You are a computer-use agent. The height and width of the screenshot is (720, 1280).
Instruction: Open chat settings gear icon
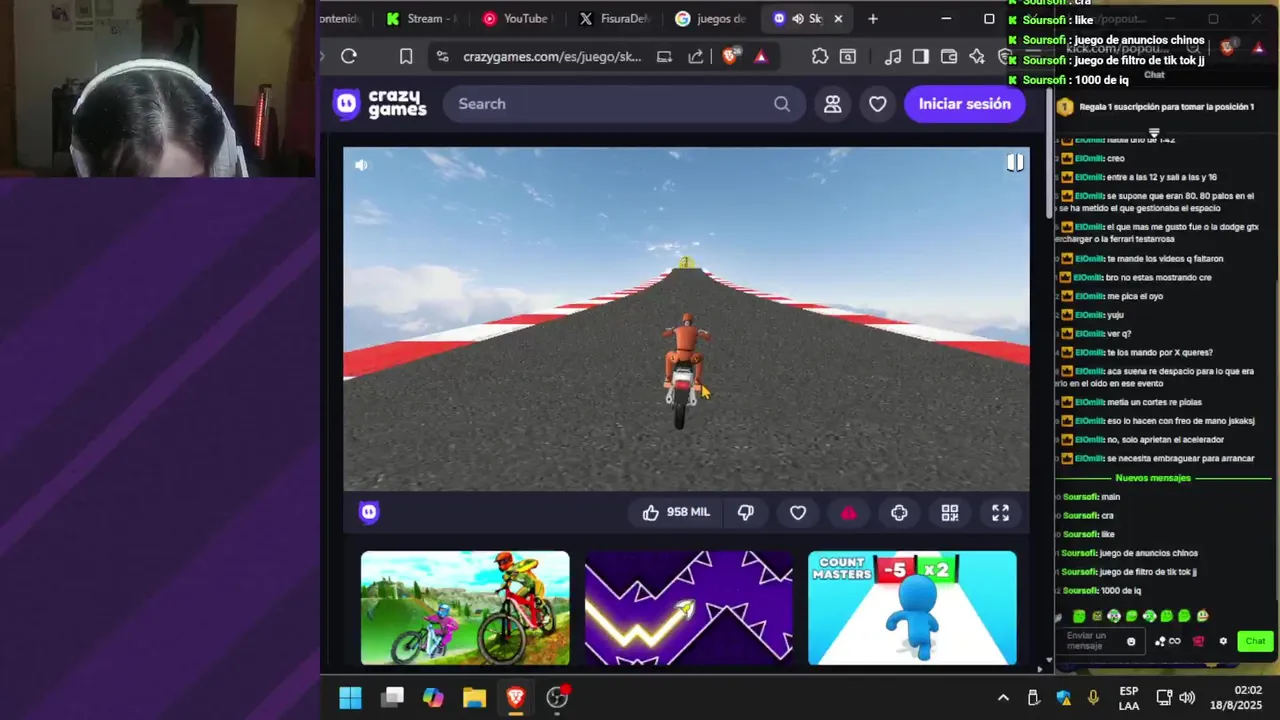[x=1222, y=642]
